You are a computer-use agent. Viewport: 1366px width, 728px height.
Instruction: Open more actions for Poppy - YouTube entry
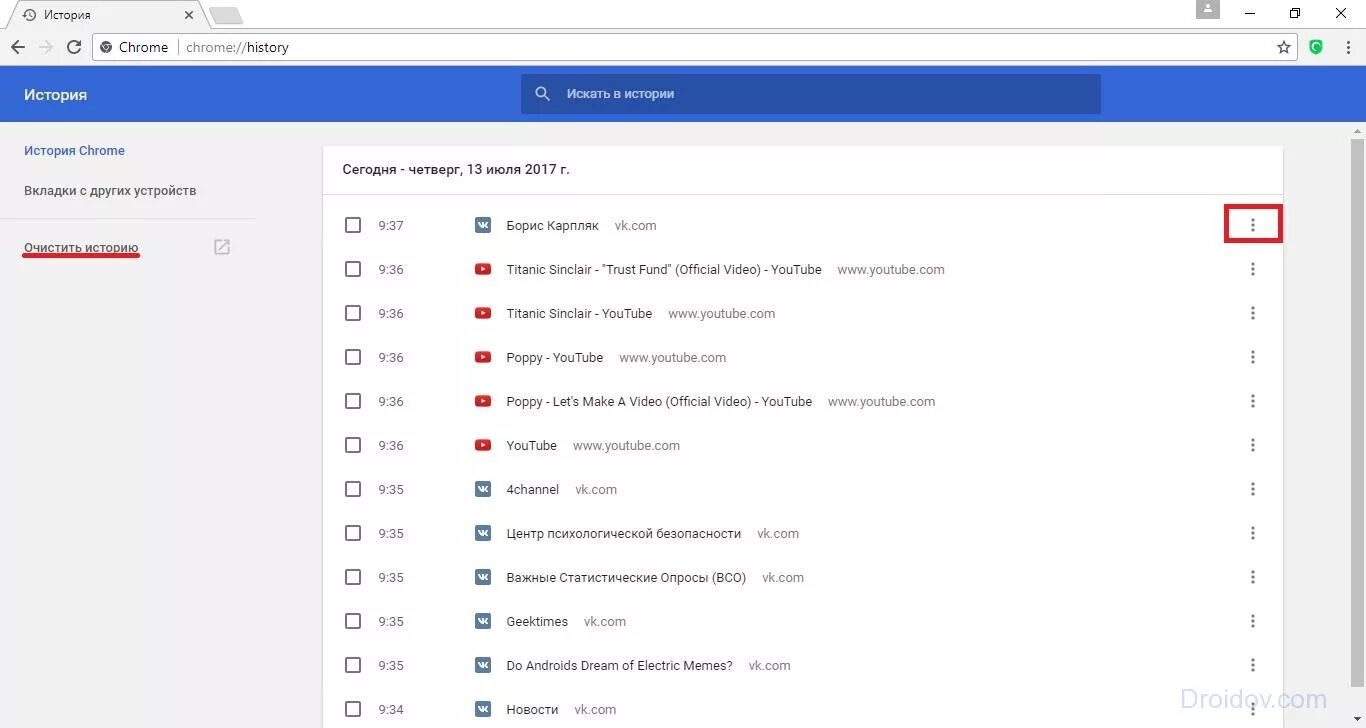[1252, 357]
